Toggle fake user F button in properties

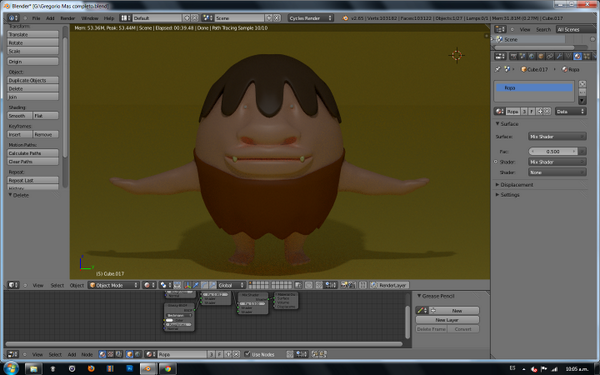(x=532, y=111)
